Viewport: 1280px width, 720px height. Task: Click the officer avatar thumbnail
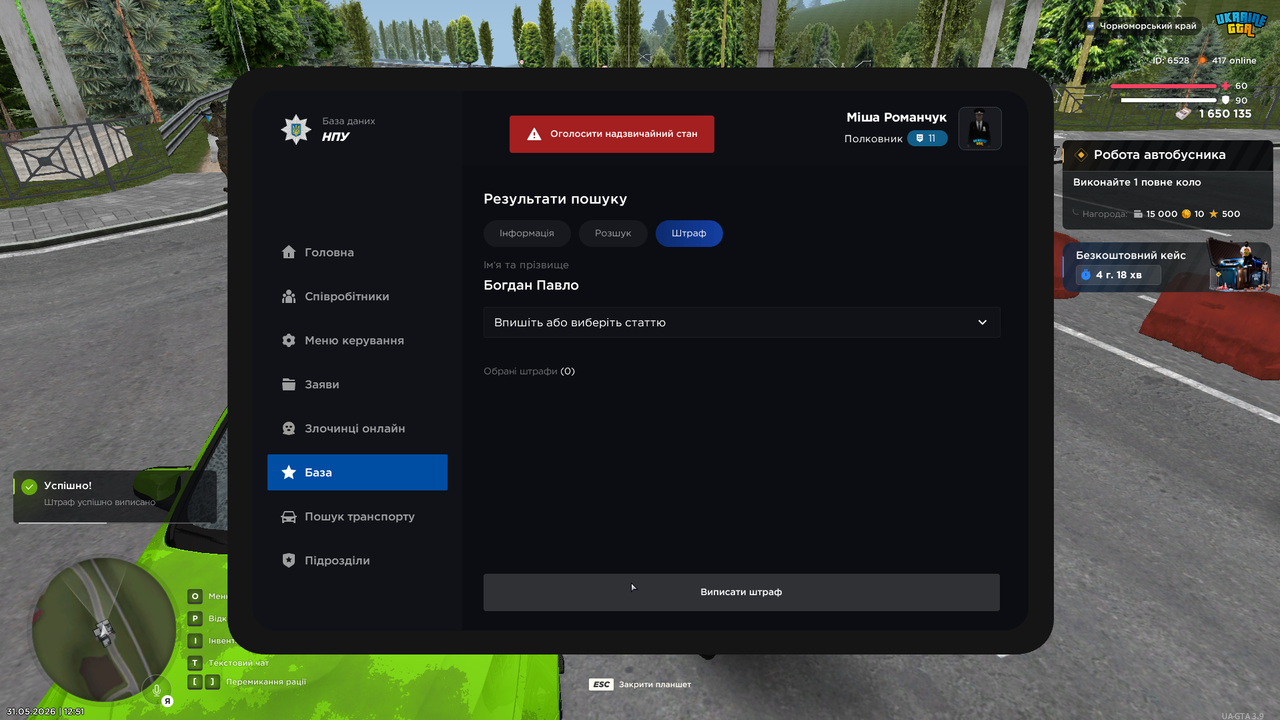(980, 128)
